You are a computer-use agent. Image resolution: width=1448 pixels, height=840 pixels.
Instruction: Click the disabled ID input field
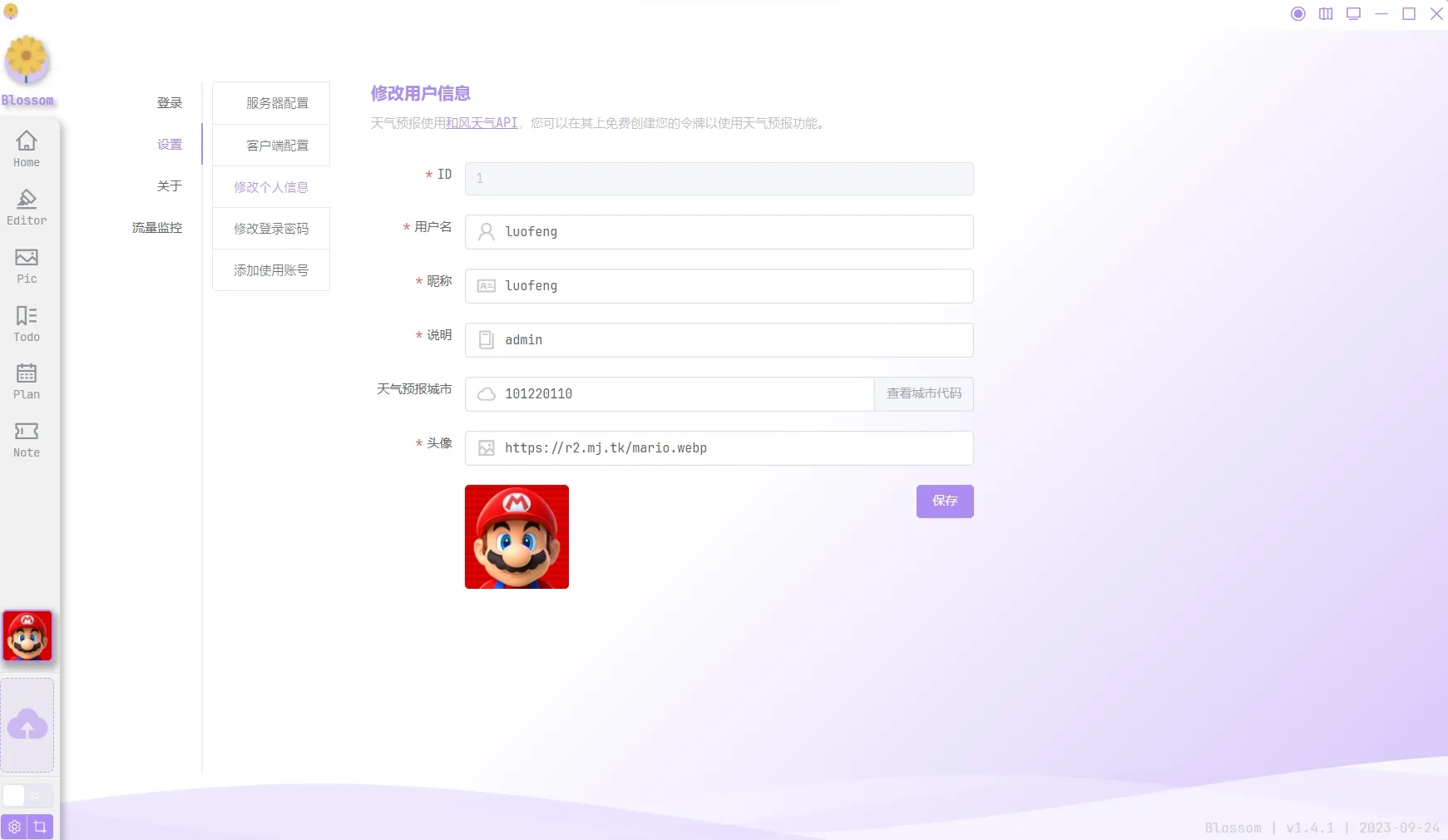[719, 179]
